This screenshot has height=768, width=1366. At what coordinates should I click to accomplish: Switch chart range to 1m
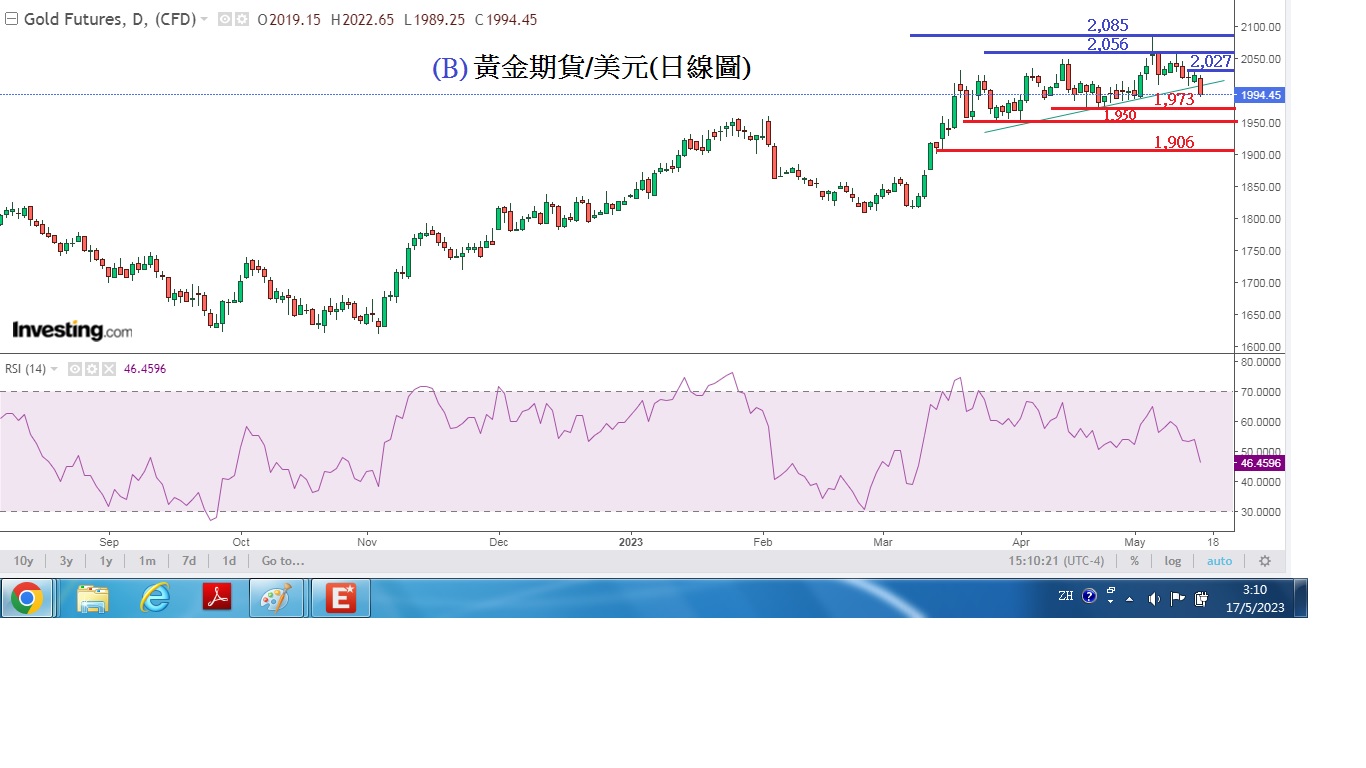[x=147, y=561]
